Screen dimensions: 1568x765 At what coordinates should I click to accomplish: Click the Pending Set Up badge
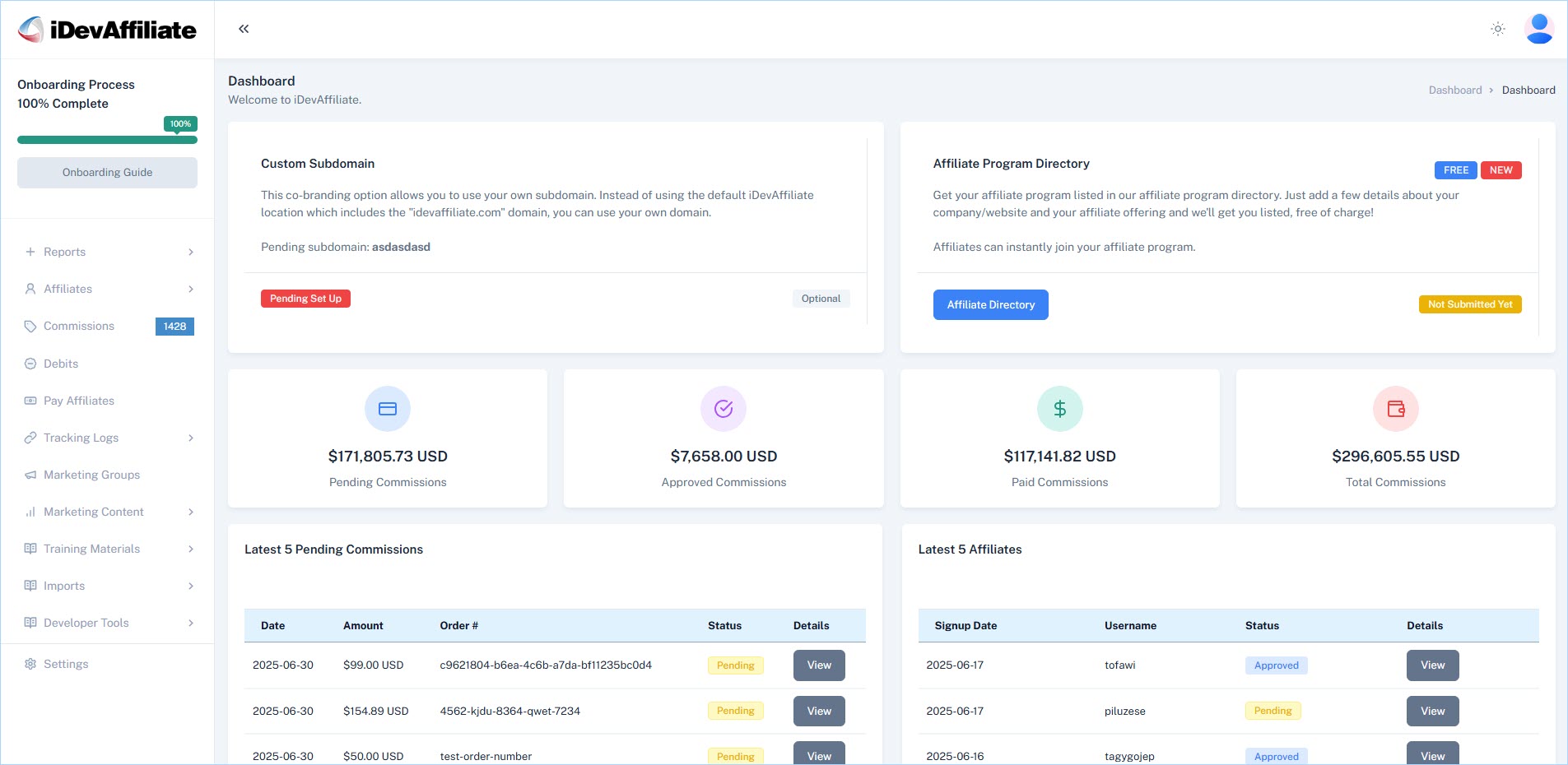point(305,299)
